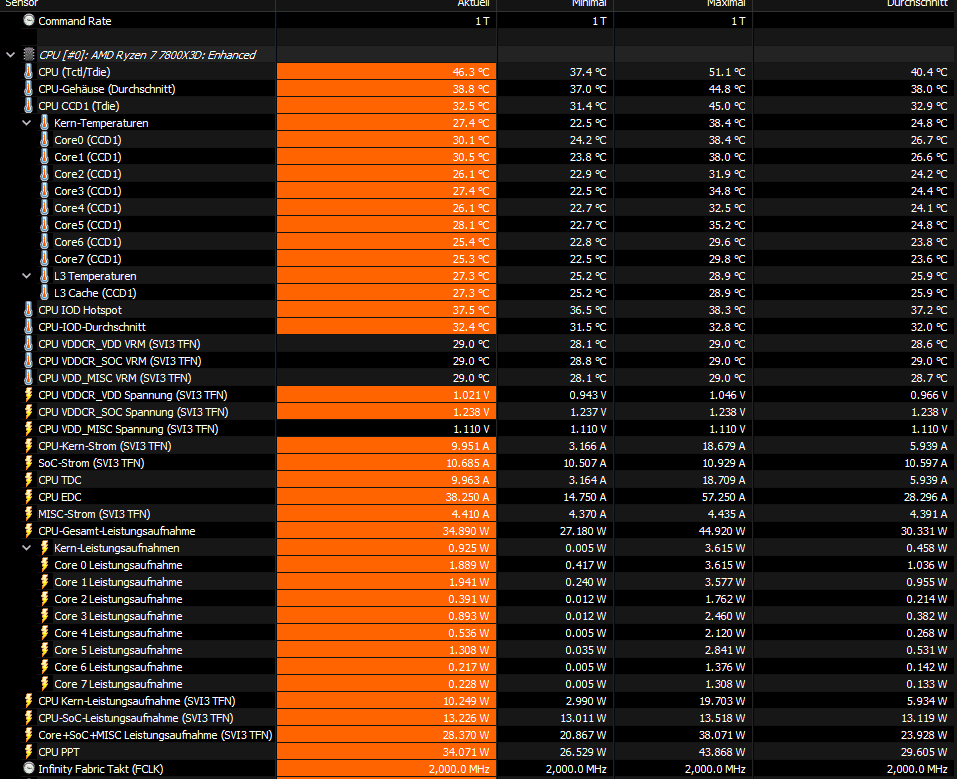Click average value 10.597 A of SoC-Strom
957x779 pixels.
[926, 463]
